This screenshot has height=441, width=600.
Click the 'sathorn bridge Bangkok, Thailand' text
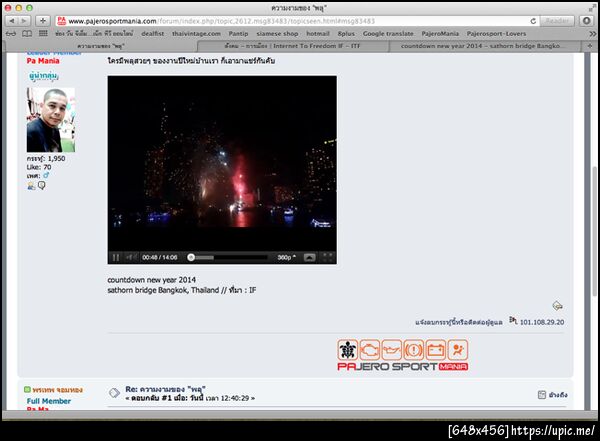coord(163,290)
